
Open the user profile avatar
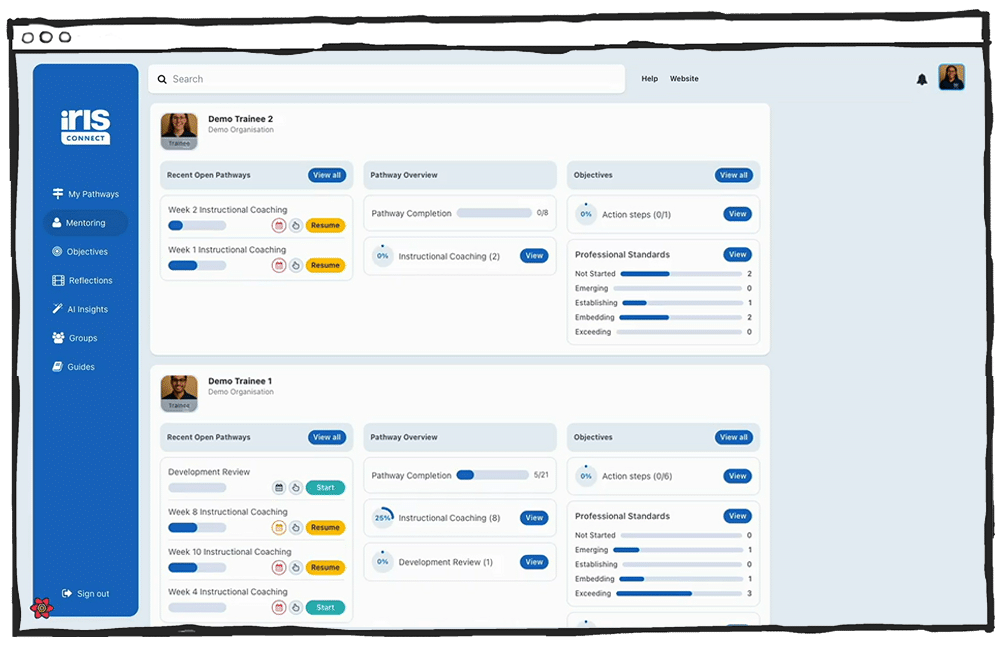tap(951, 77)
